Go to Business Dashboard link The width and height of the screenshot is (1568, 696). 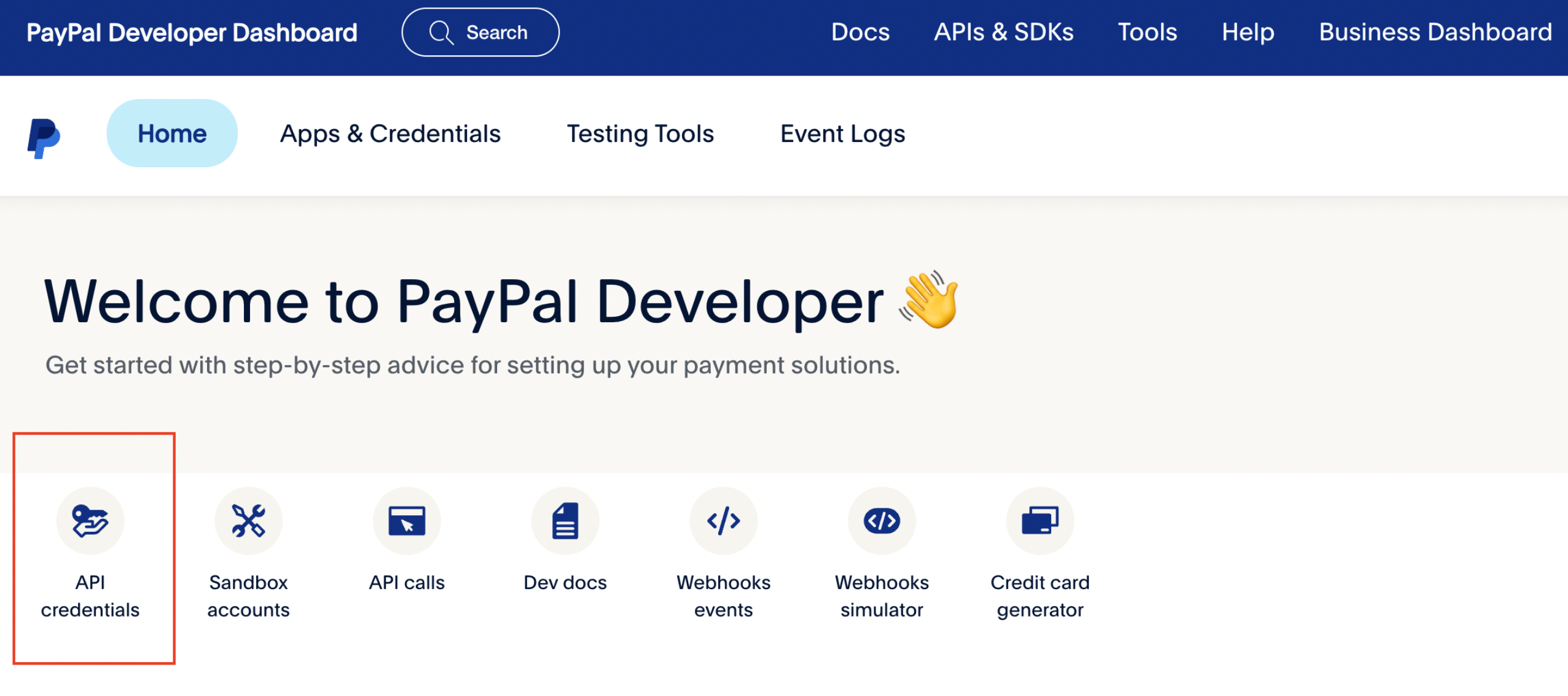1435,32
